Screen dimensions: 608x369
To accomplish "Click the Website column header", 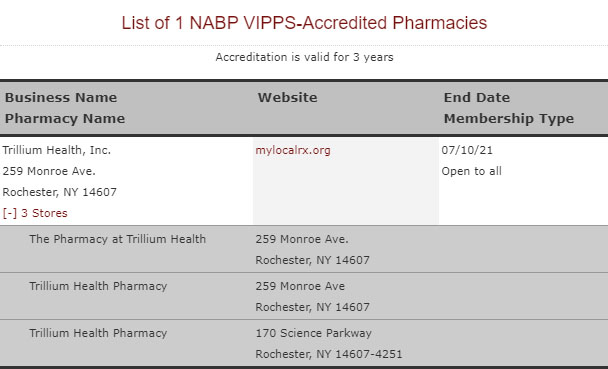I will (287, 97).
